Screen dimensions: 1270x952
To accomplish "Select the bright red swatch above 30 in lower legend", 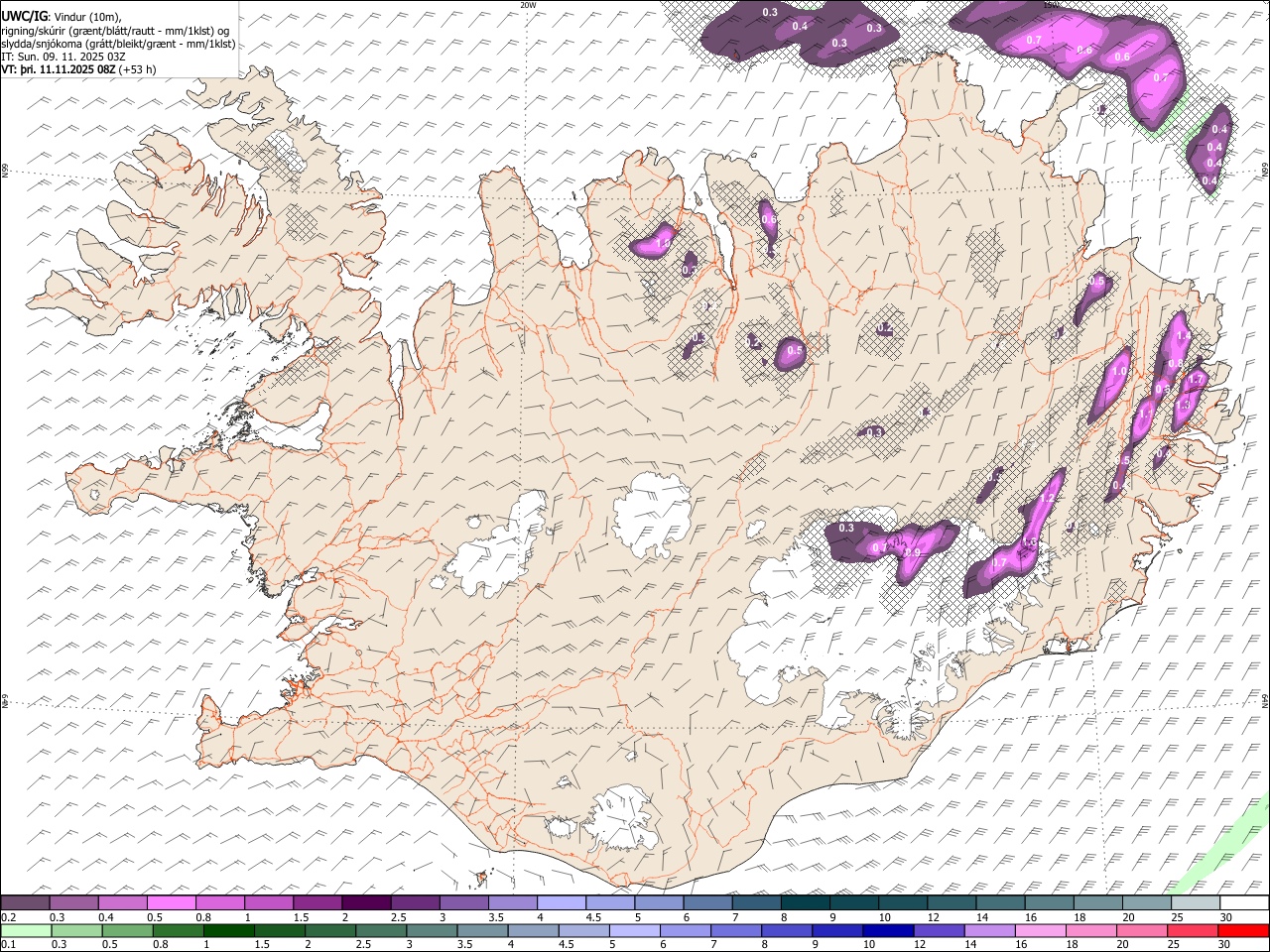I will (x=1244, y=930).
